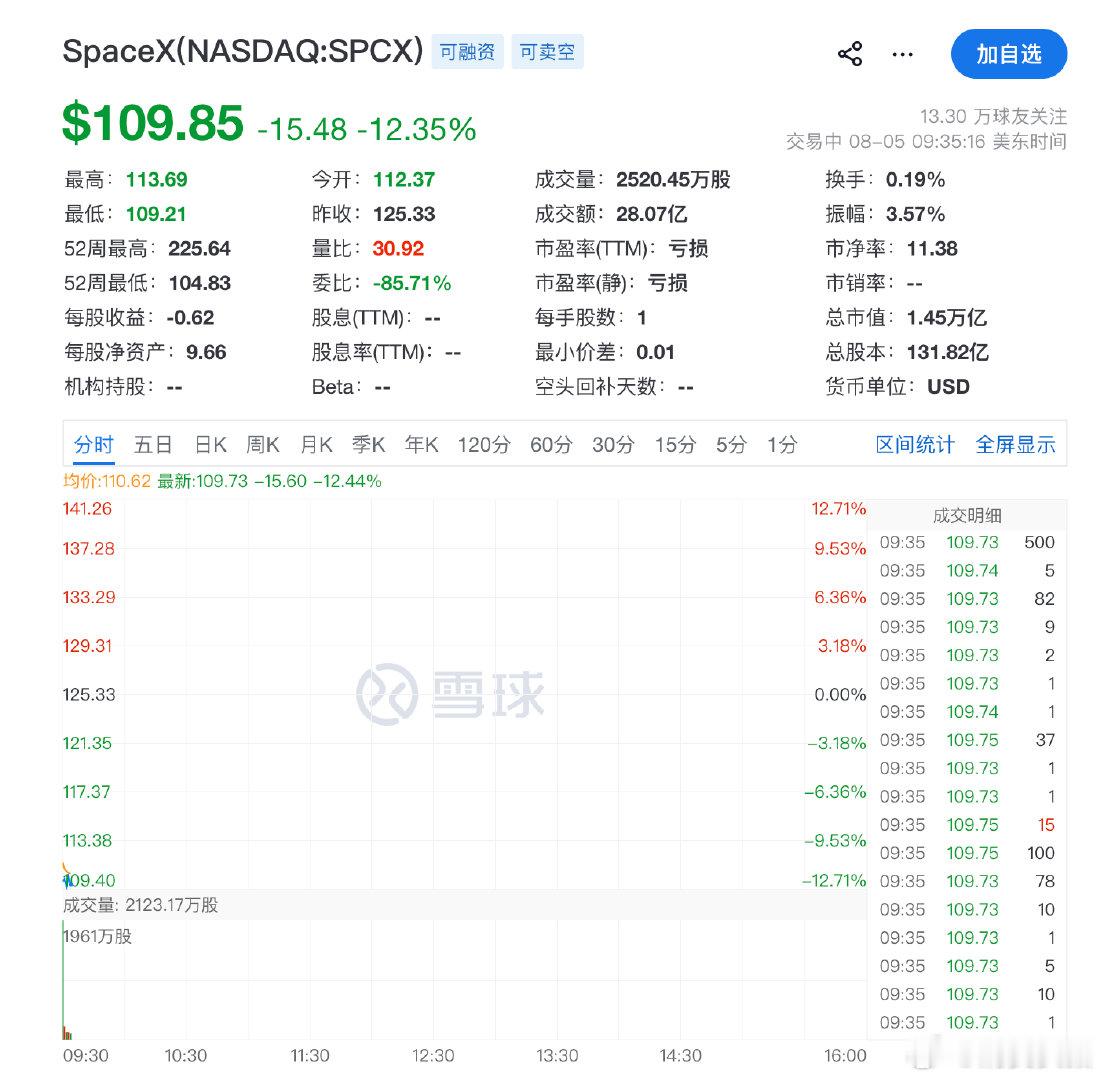Click the 量比 value 30.92
The image size is (1104, 1080).
399,249
